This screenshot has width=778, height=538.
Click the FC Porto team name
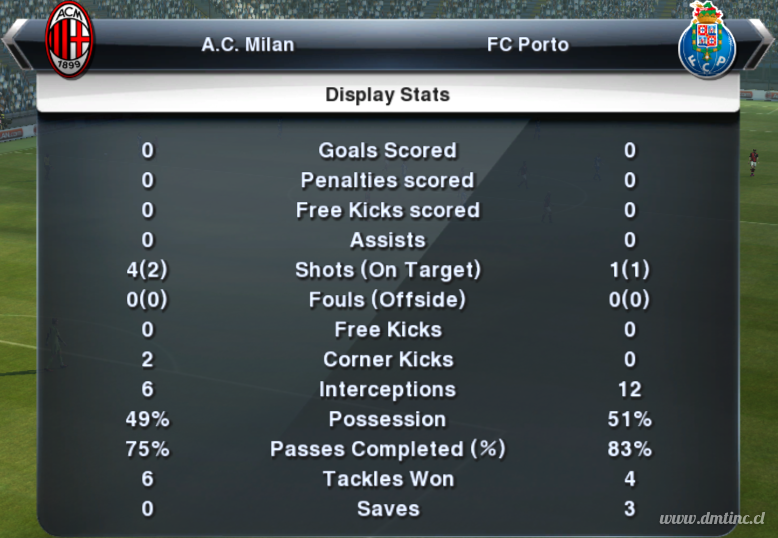click(x=527, y=45)
